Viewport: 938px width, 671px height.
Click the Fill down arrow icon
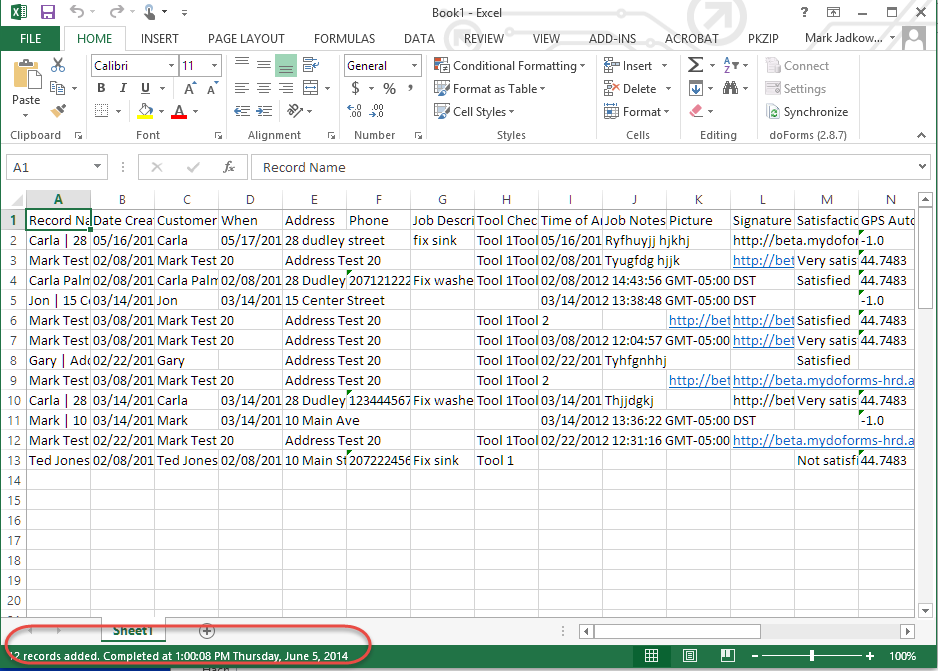[x=695, y=89]
